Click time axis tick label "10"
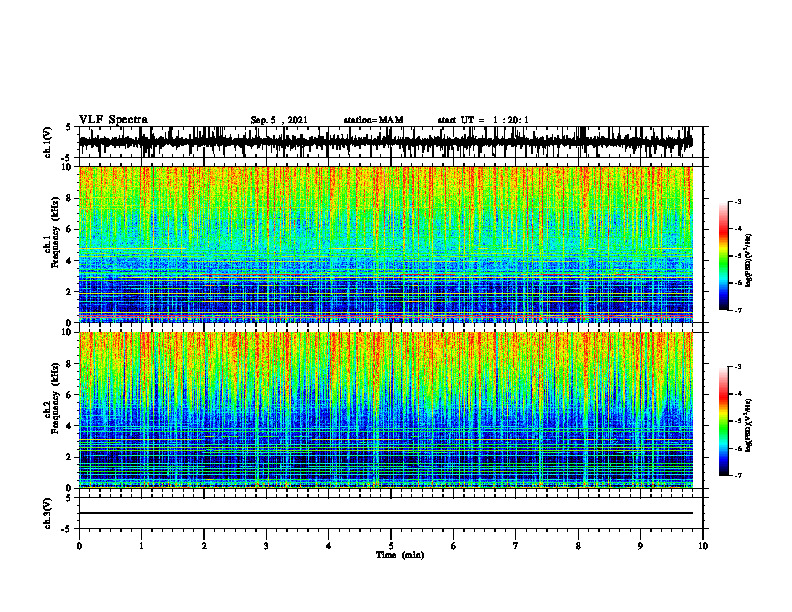 (703, 546)
